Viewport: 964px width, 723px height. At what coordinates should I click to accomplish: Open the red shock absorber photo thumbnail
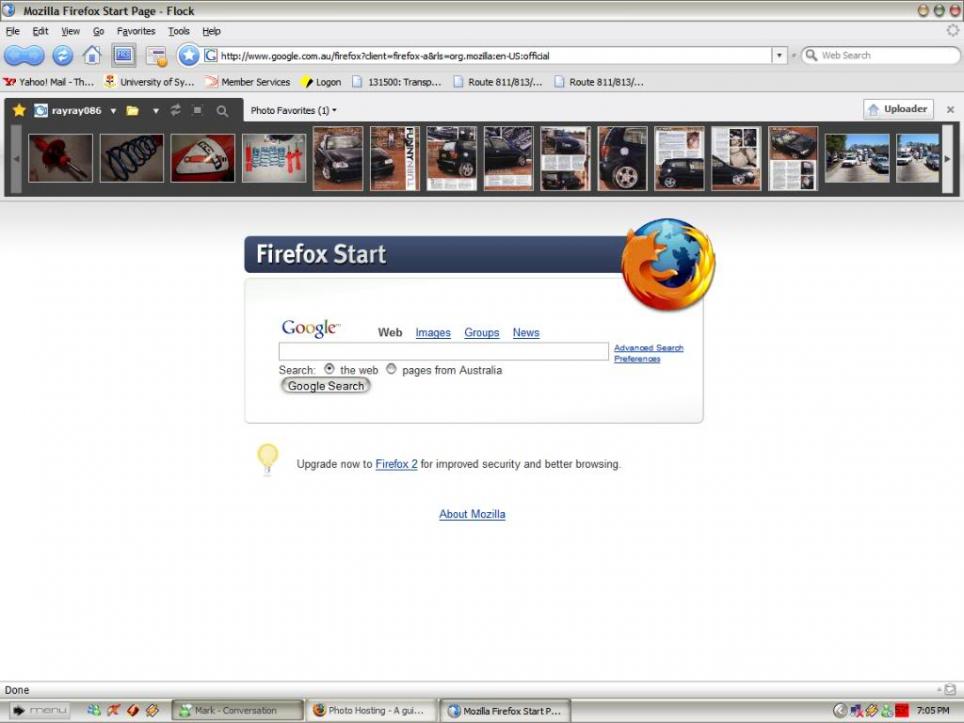[x=60, y=159]
